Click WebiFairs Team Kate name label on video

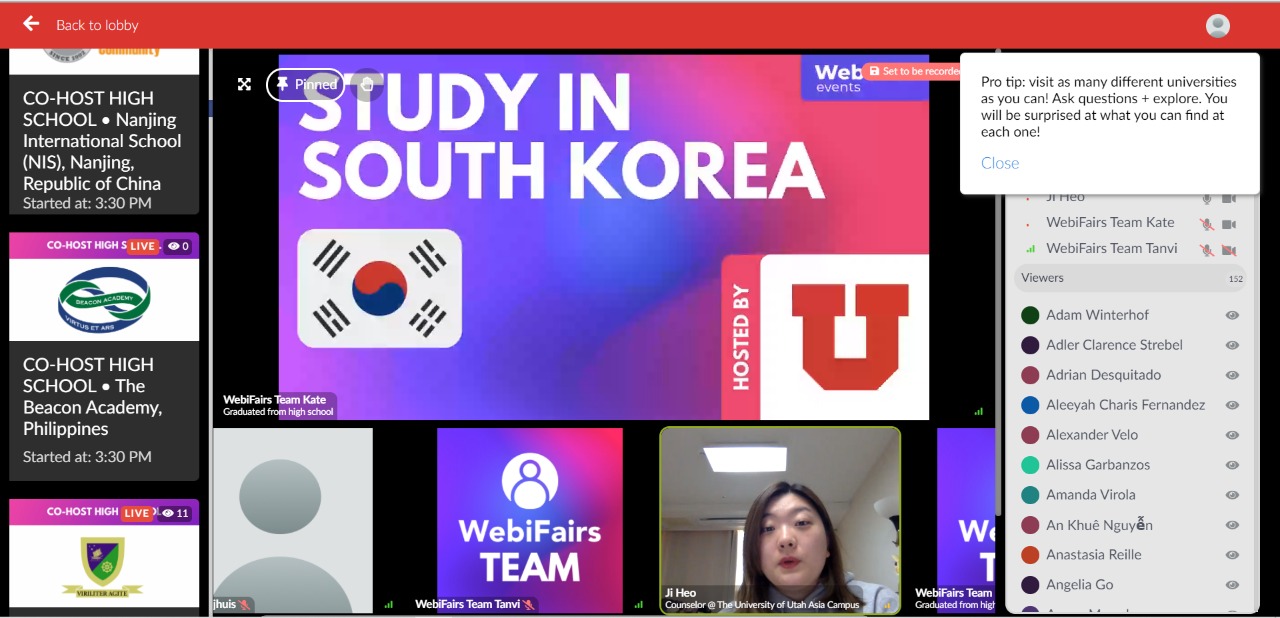click(x=275, y=400)
